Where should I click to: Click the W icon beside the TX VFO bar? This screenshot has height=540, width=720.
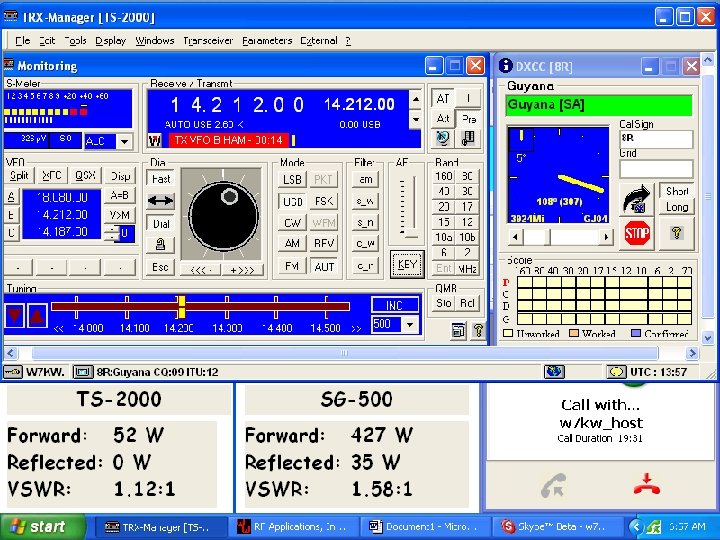[x=155, y=141]
